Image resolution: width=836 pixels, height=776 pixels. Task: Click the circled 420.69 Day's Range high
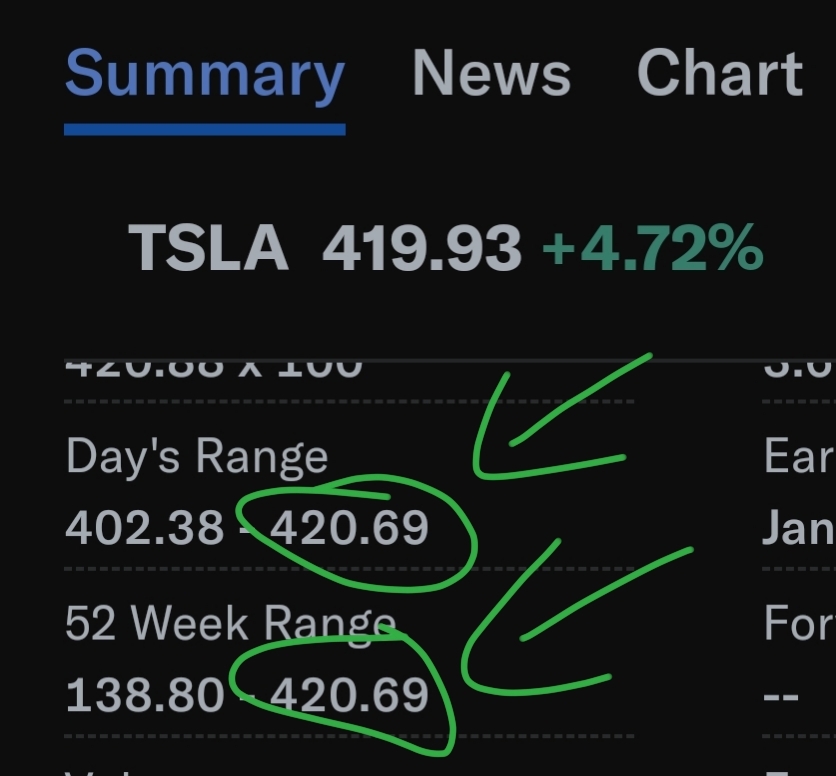pos(349,526)
